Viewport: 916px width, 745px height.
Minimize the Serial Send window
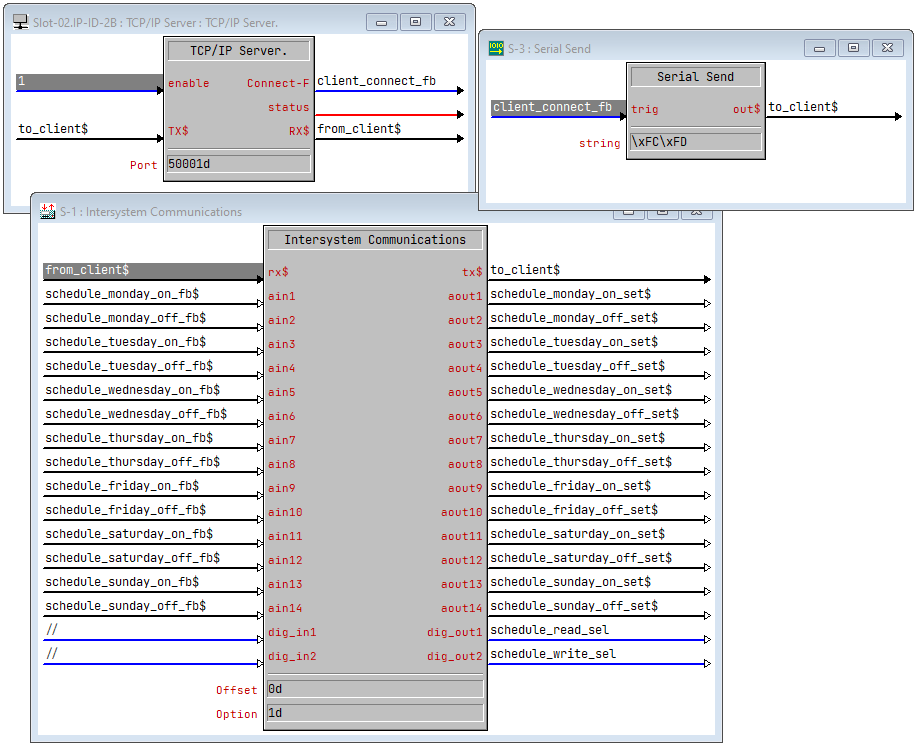[820, 48]
